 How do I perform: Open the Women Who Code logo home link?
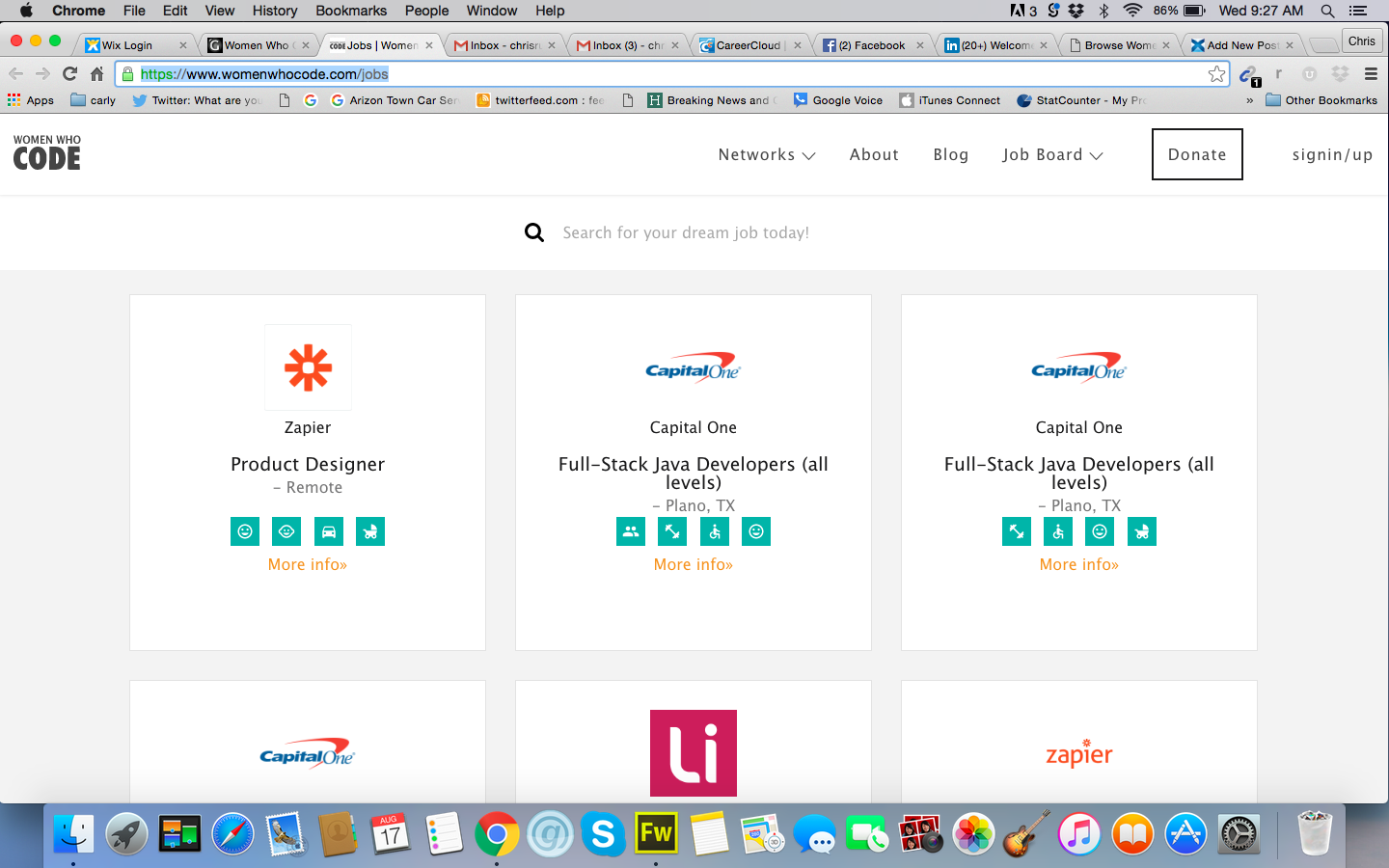click(x=47, y=153)
